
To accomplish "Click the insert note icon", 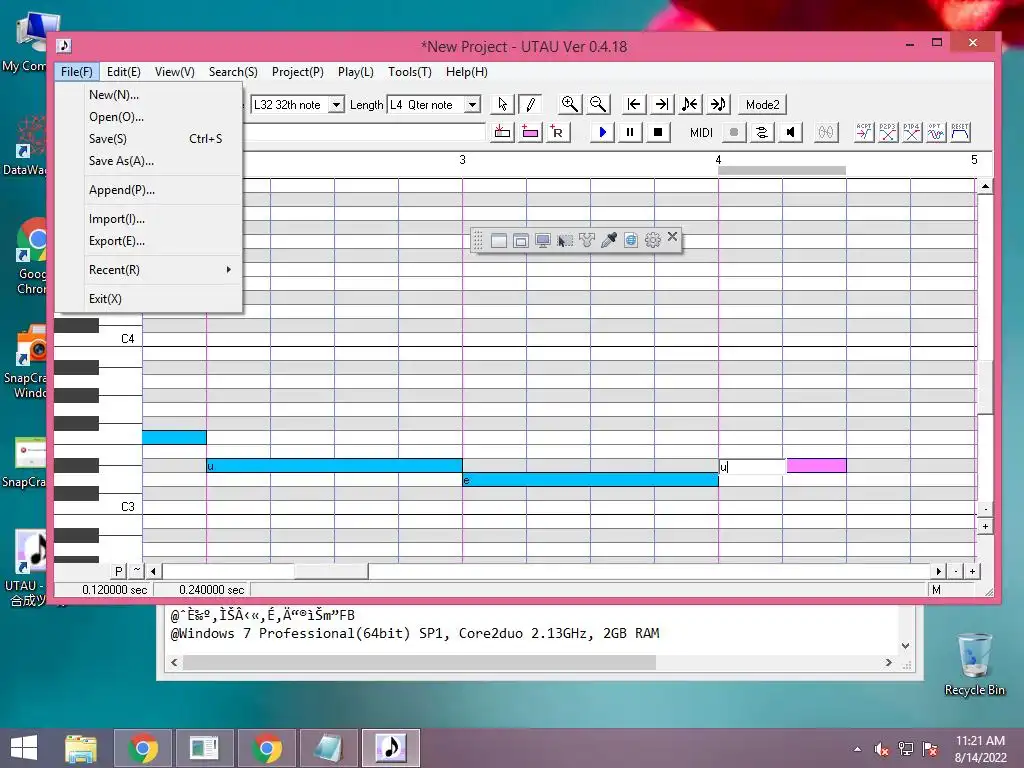I will click(x=502, y=133).
